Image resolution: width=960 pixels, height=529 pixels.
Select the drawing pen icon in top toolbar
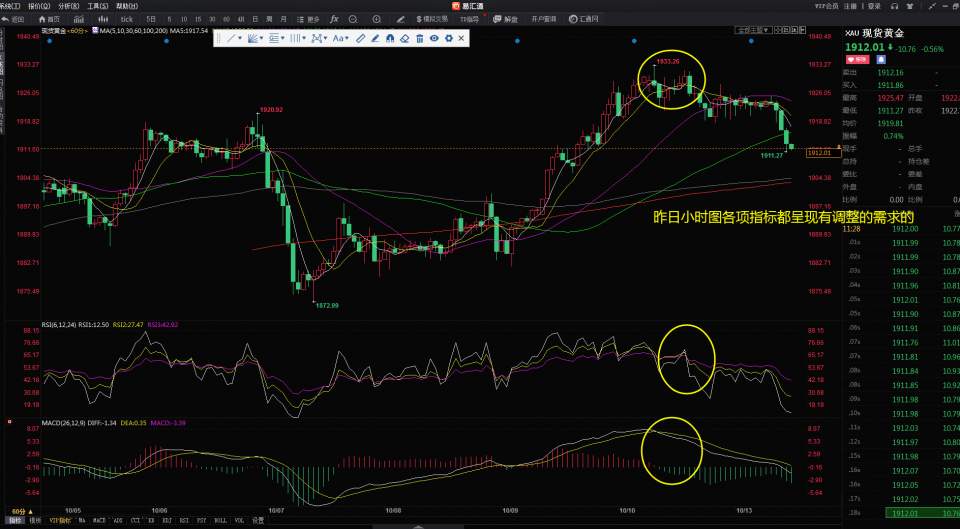(x=400, y=20)
